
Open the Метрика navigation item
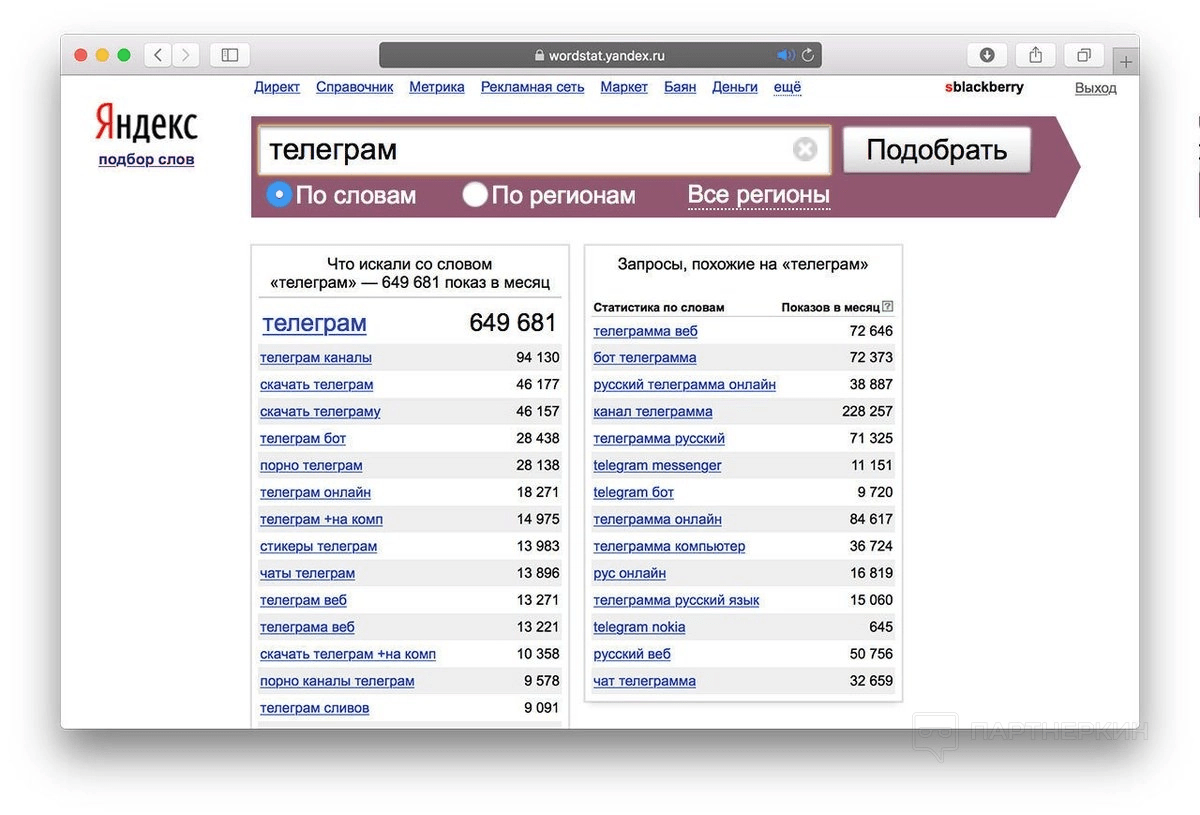[x=437, y=87]
